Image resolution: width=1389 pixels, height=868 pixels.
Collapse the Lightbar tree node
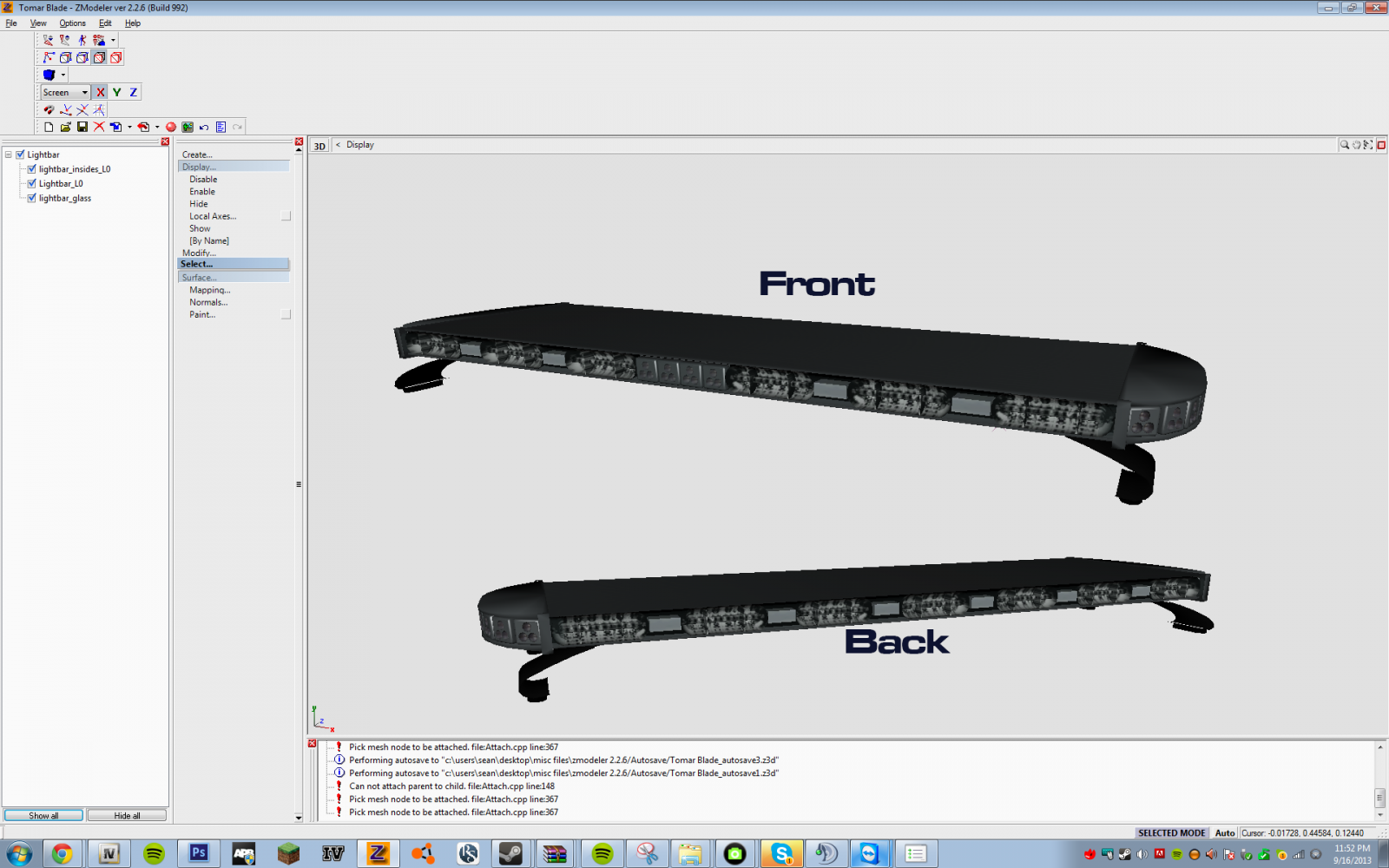9,155
